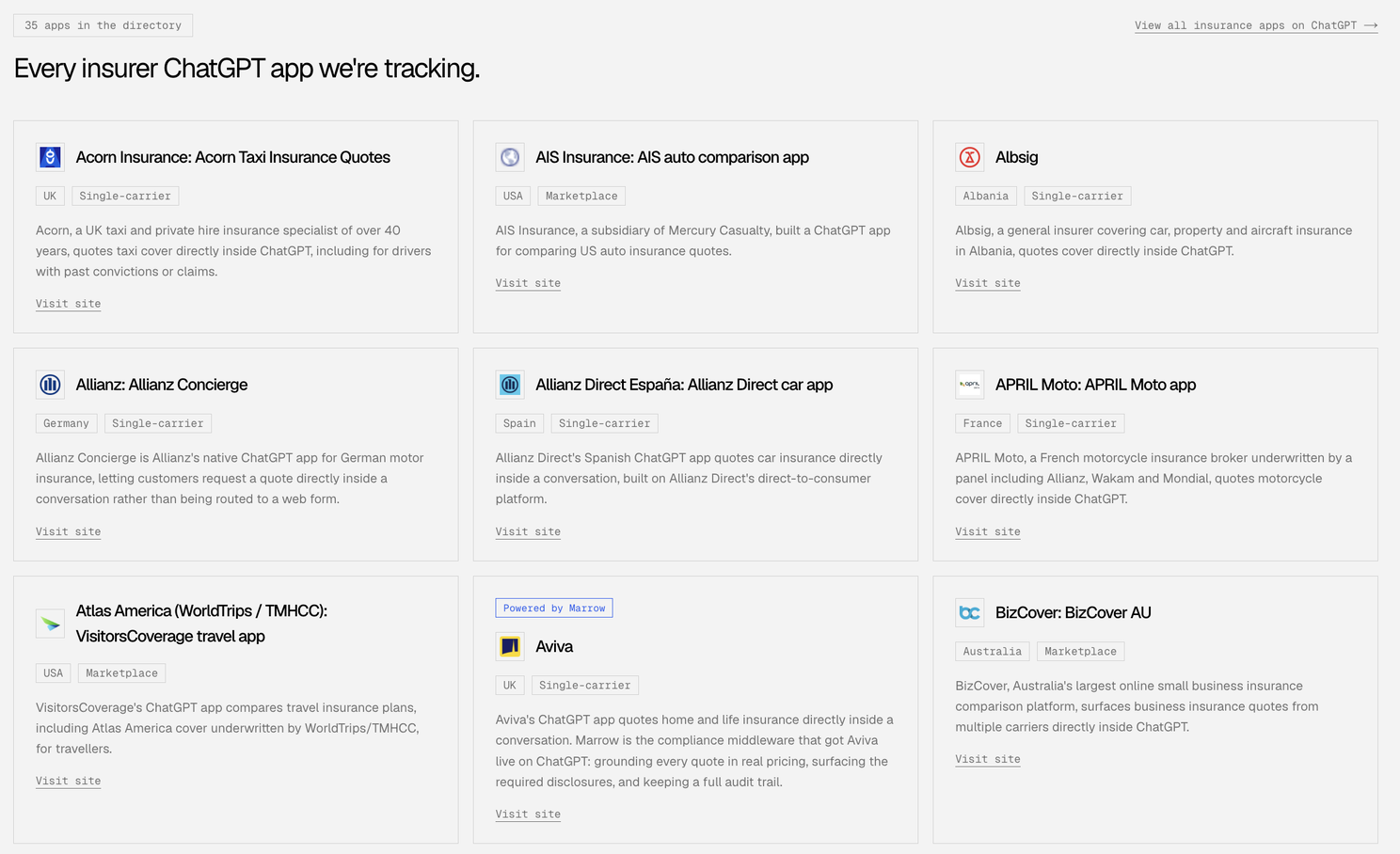Click the Albsig card title

click(1017, 157)
